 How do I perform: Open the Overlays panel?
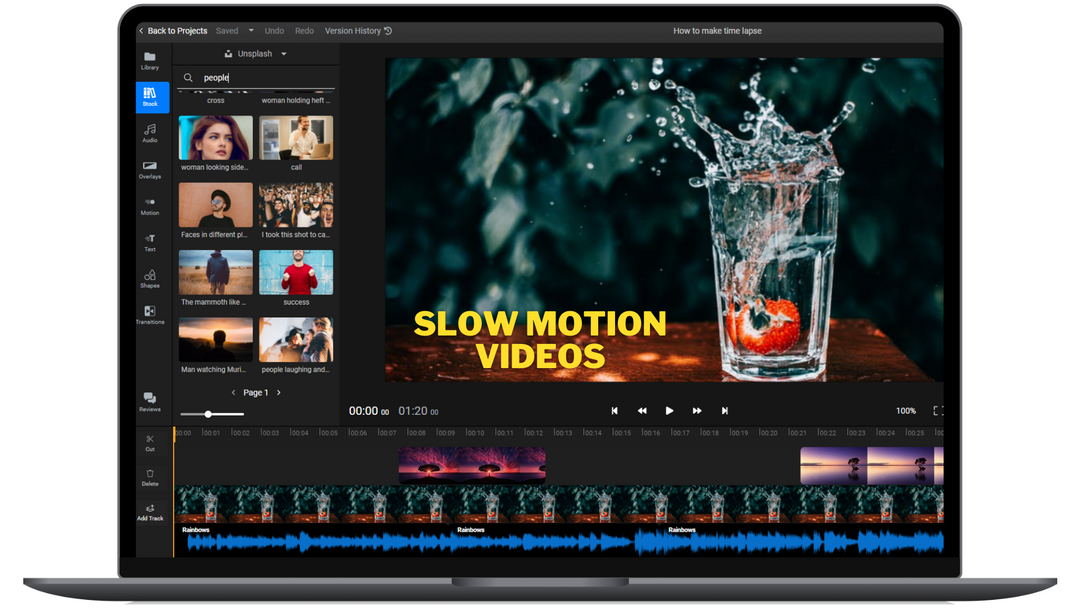tap(149, 171)
